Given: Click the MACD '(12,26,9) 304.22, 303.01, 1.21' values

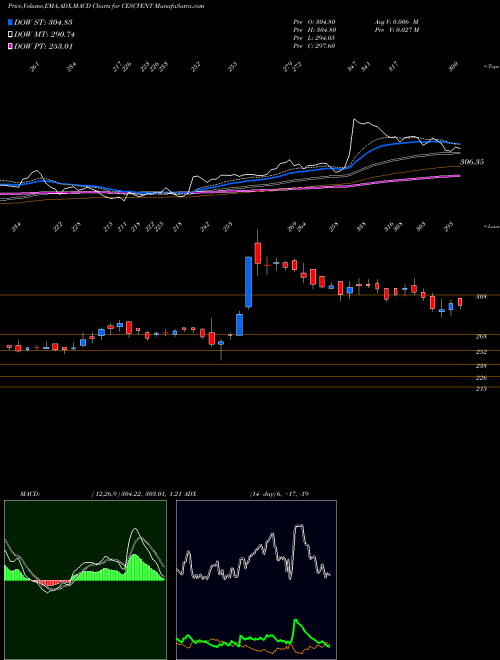Looking at the screenshot, I should pos(136,494).
